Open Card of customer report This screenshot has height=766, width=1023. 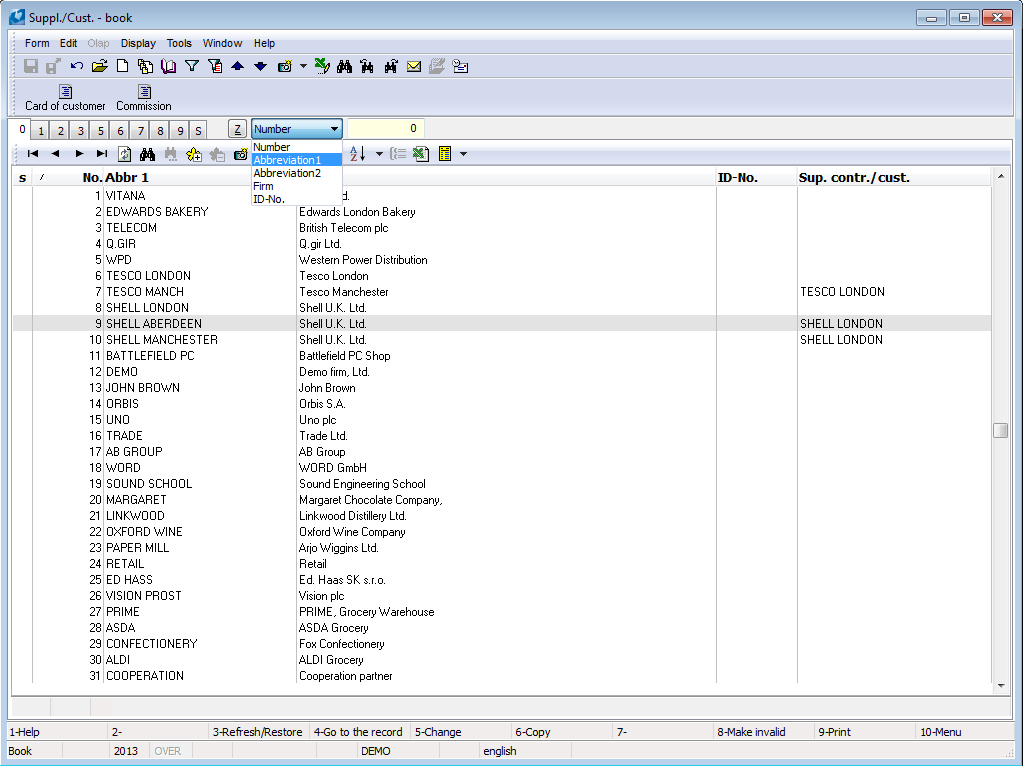click(65, 98)
